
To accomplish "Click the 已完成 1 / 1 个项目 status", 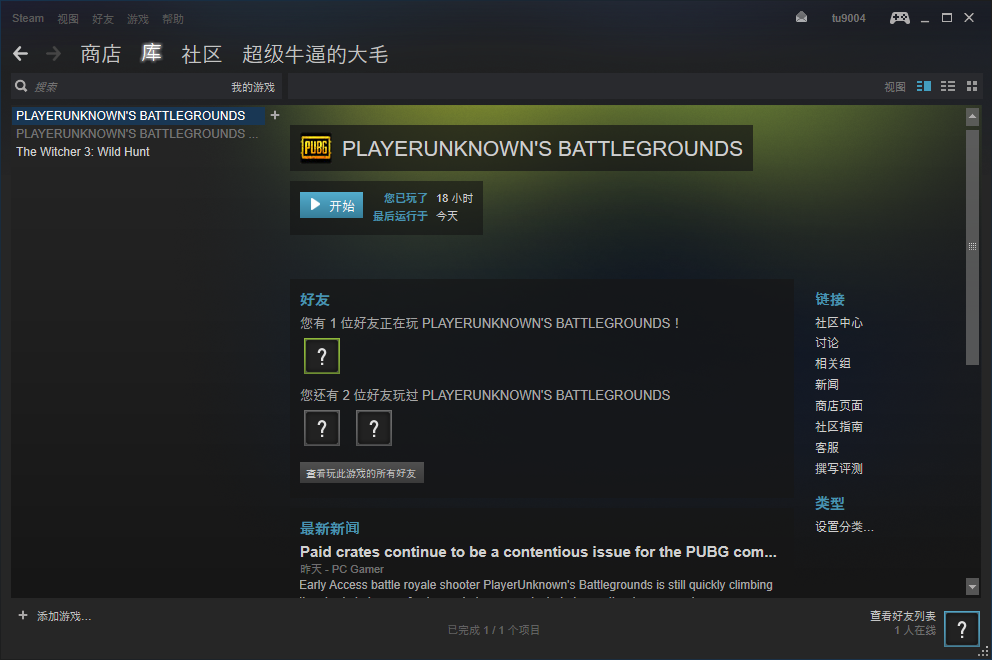I will point(493,630).
